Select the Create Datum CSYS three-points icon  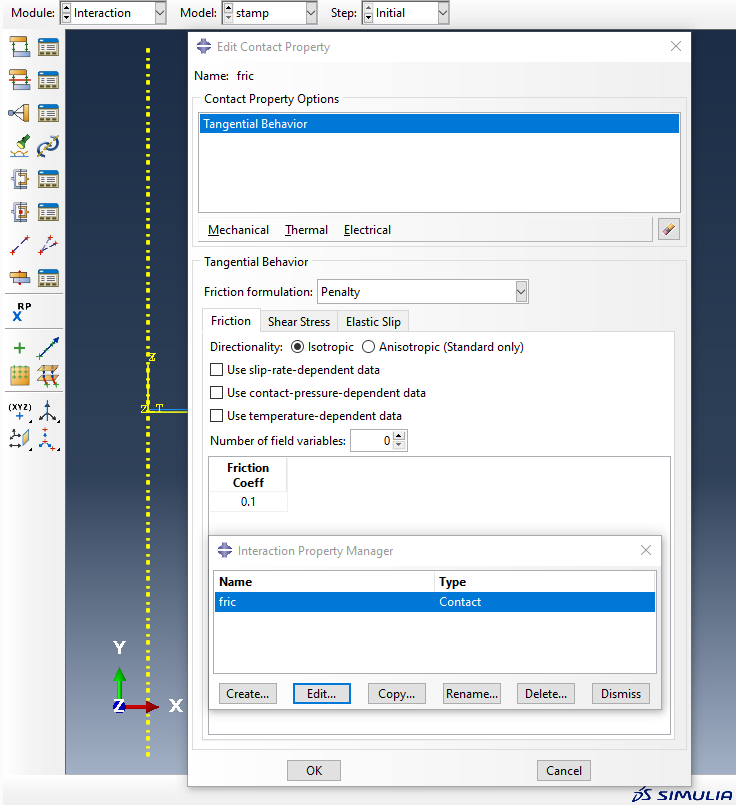pyautogui.click(x=48, y=439)
